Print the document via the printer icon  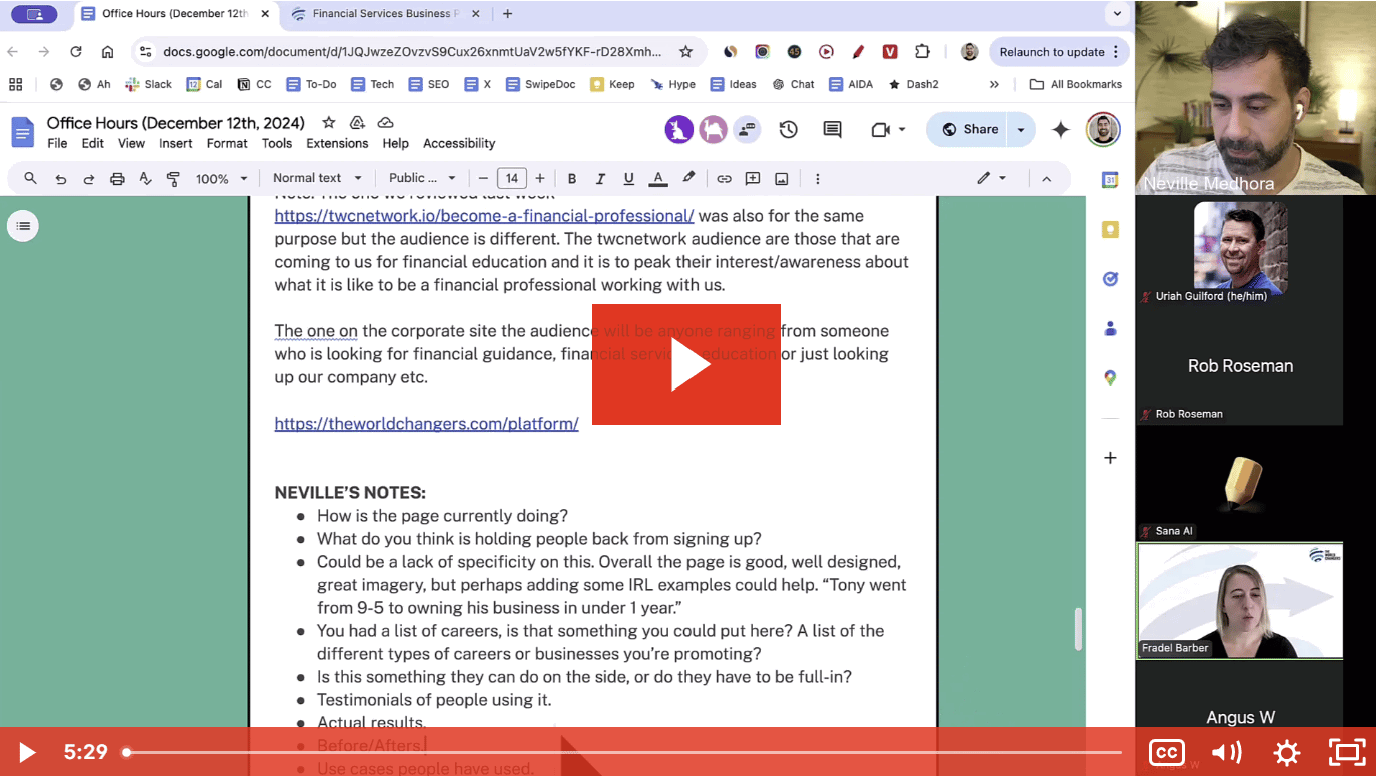117,179
